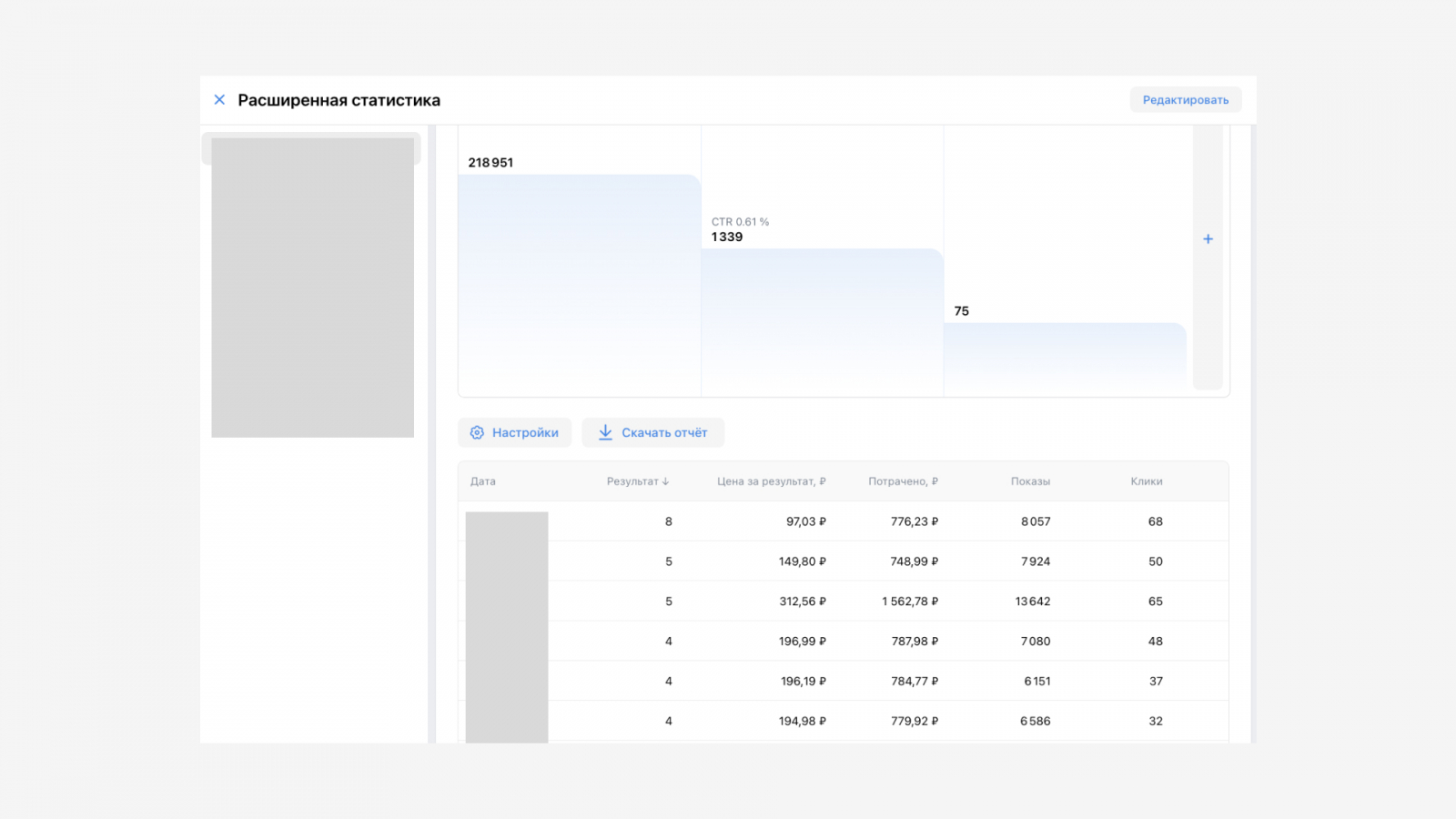Image resolution: width=1456 pixels, height=819 pixels.
Task: Click the clicks value 65
Action: [1156, 602]
